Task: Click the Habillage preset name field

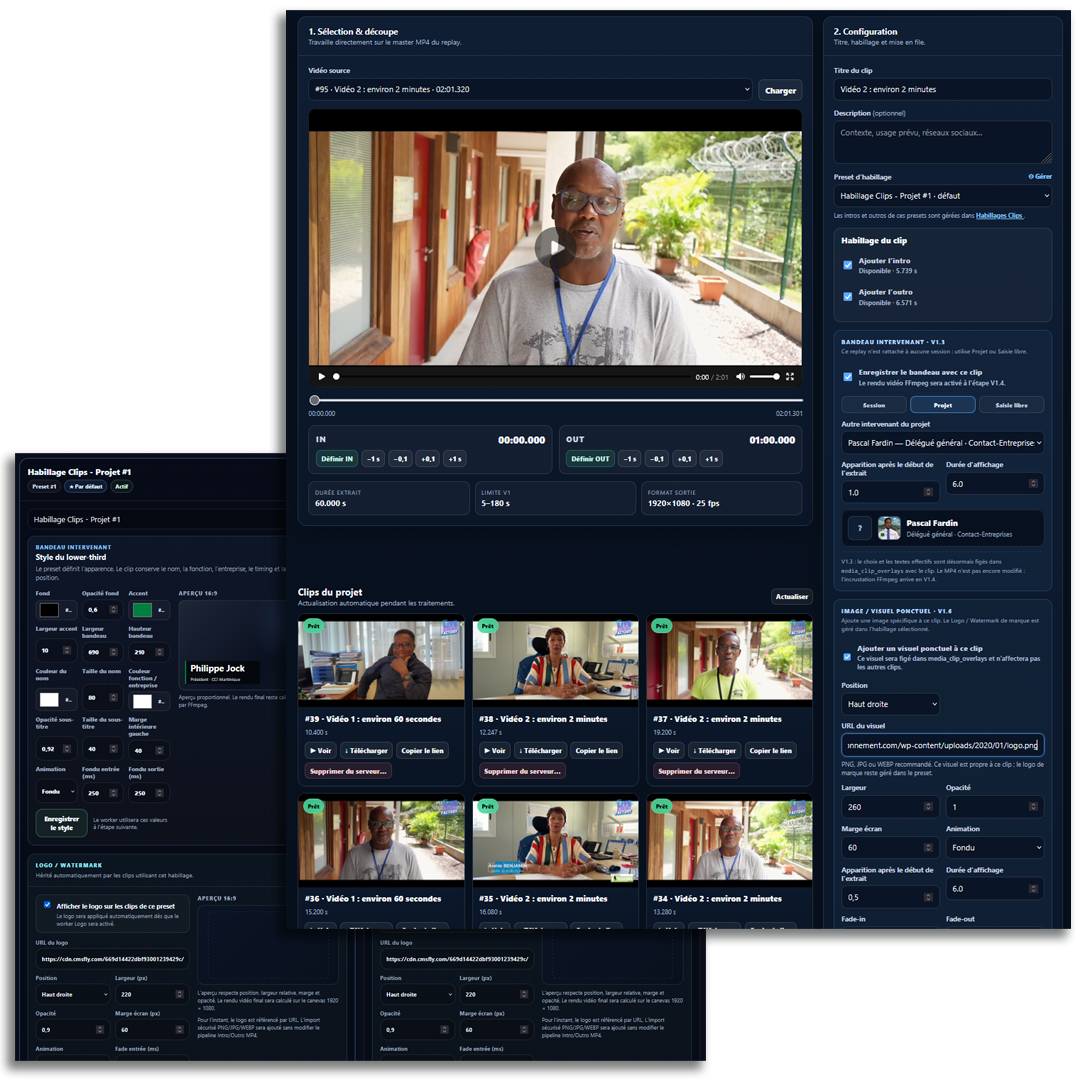Action: tap(158, 519)
